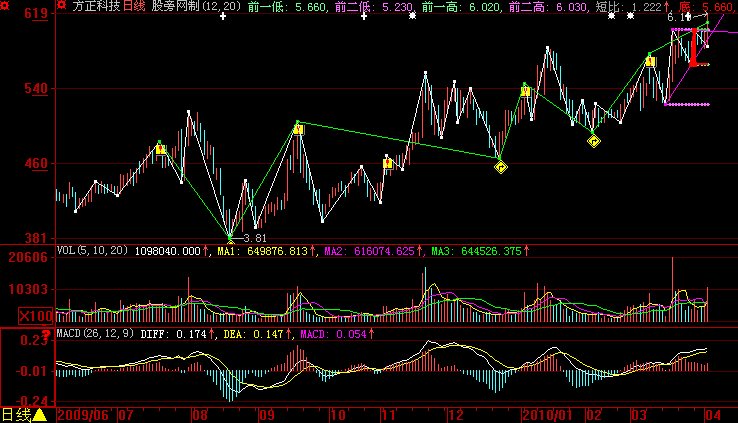Click the 前二高: 6.030 value

coord(548,7)
